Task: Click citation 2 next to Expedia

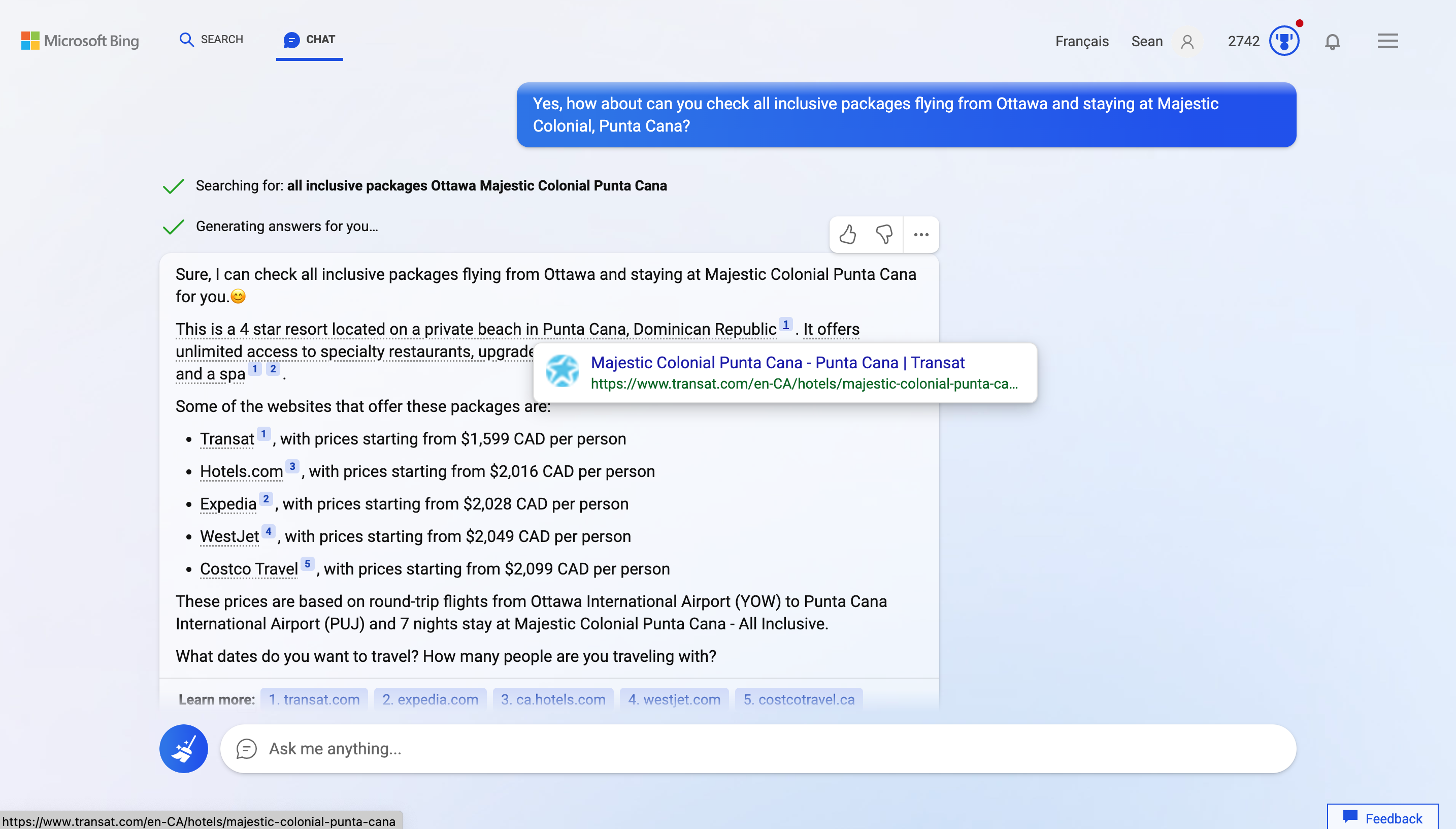Action: [x=266, y=499]
